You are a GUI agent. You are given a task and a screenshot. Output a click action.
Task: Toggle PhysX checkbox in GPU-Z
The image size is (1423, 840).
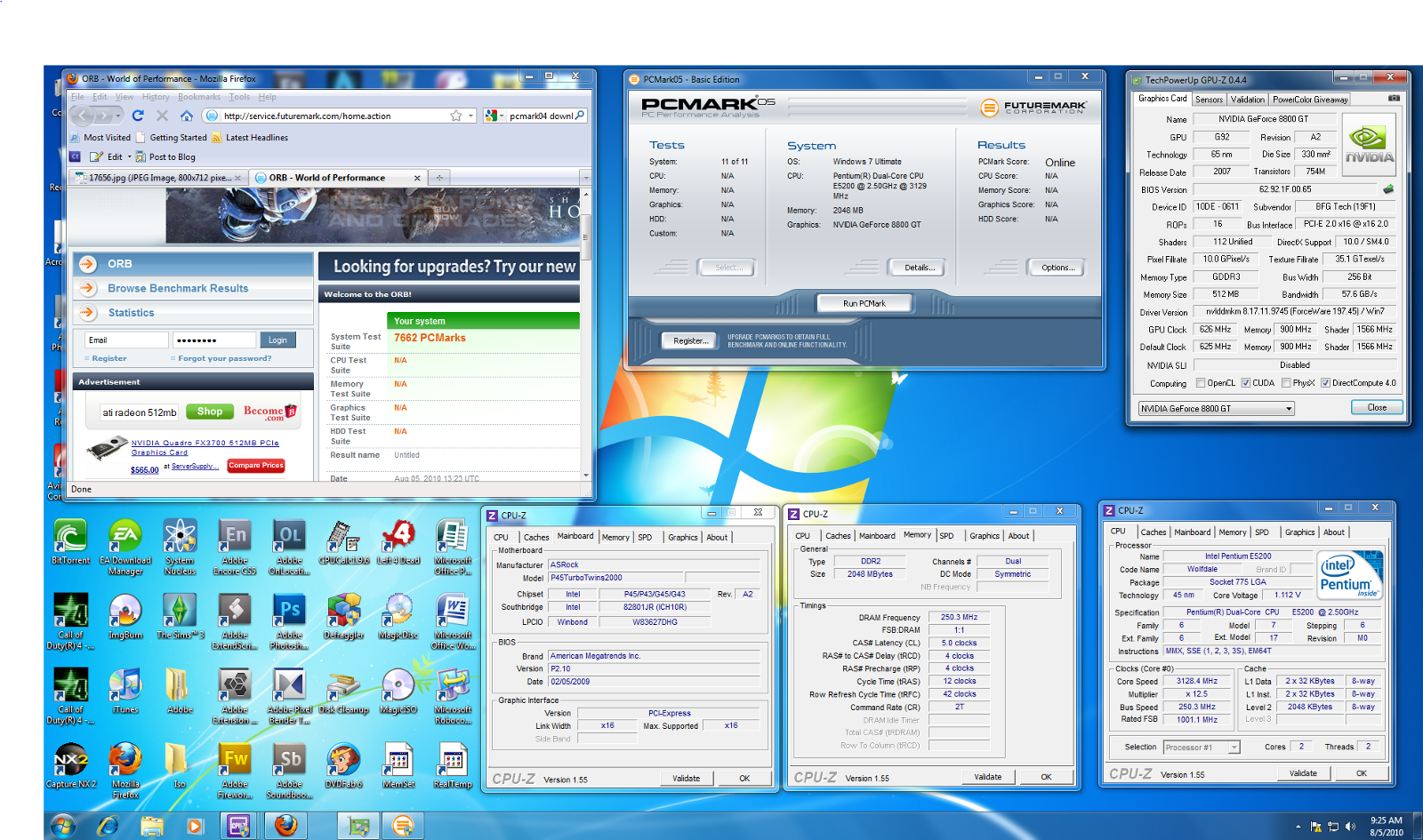click(x=1286, y=383)
